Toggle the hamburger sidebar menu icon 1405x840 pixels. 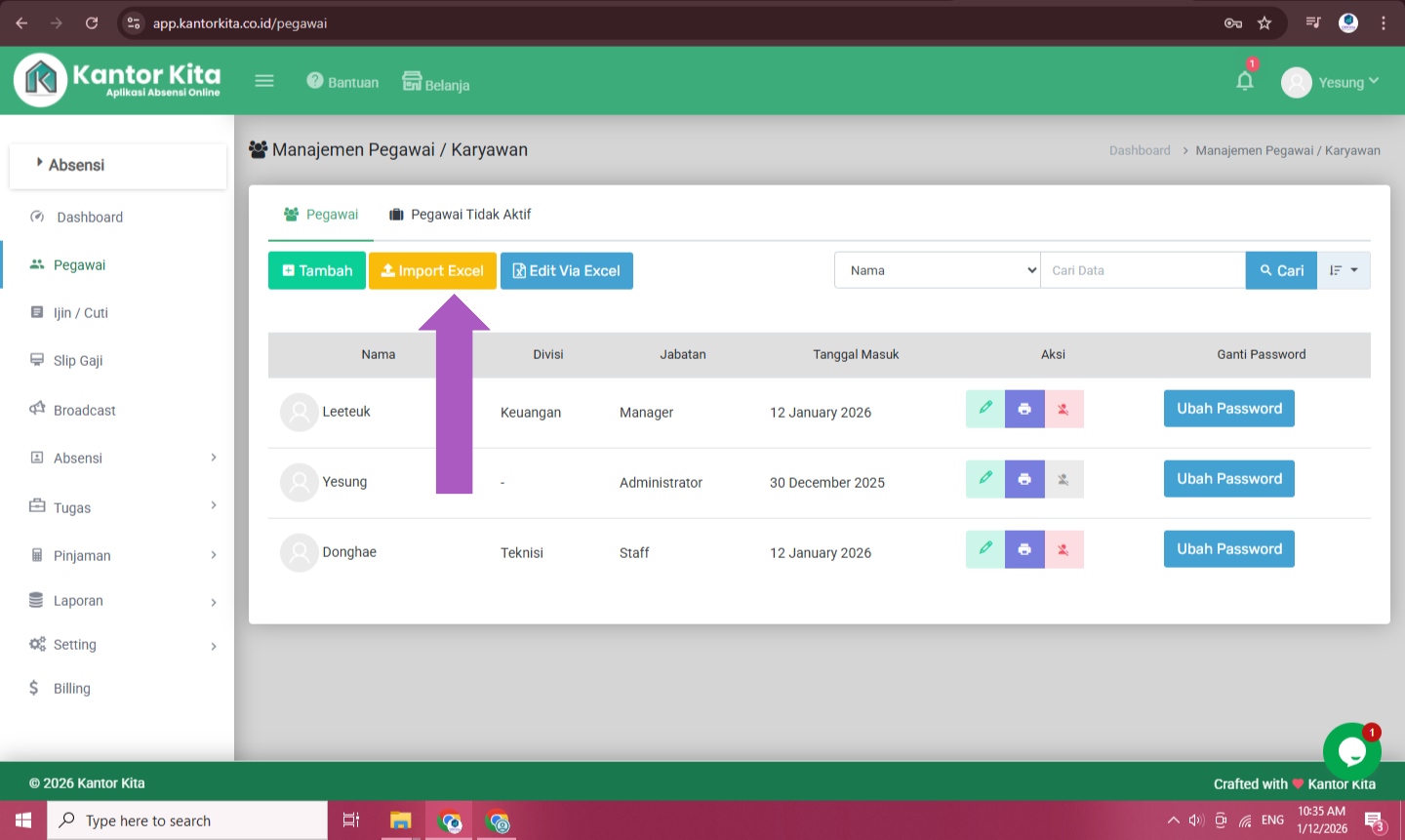click(264, 81)
